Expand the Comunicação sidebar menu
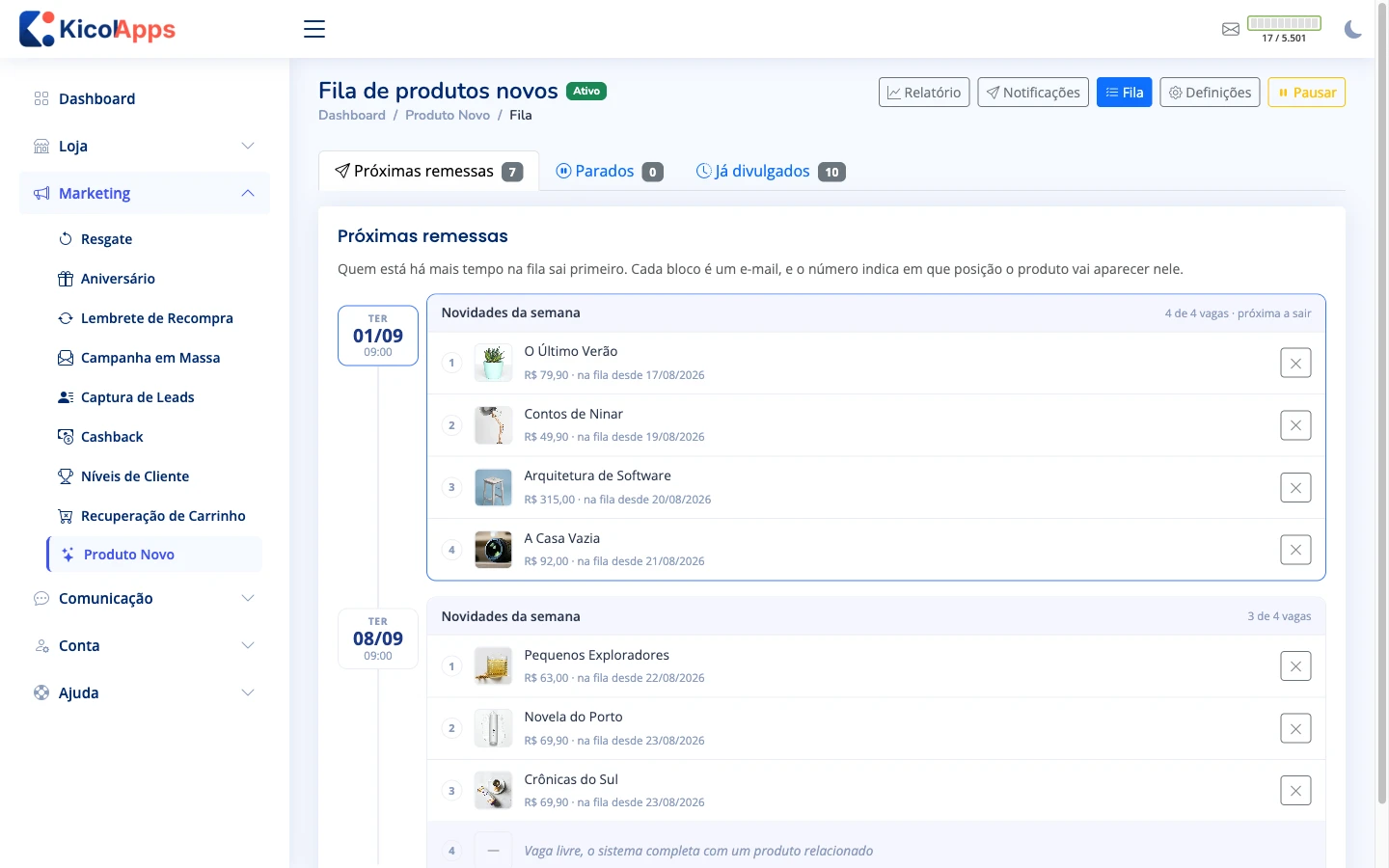1389x868 pixels. coord(145,598)
